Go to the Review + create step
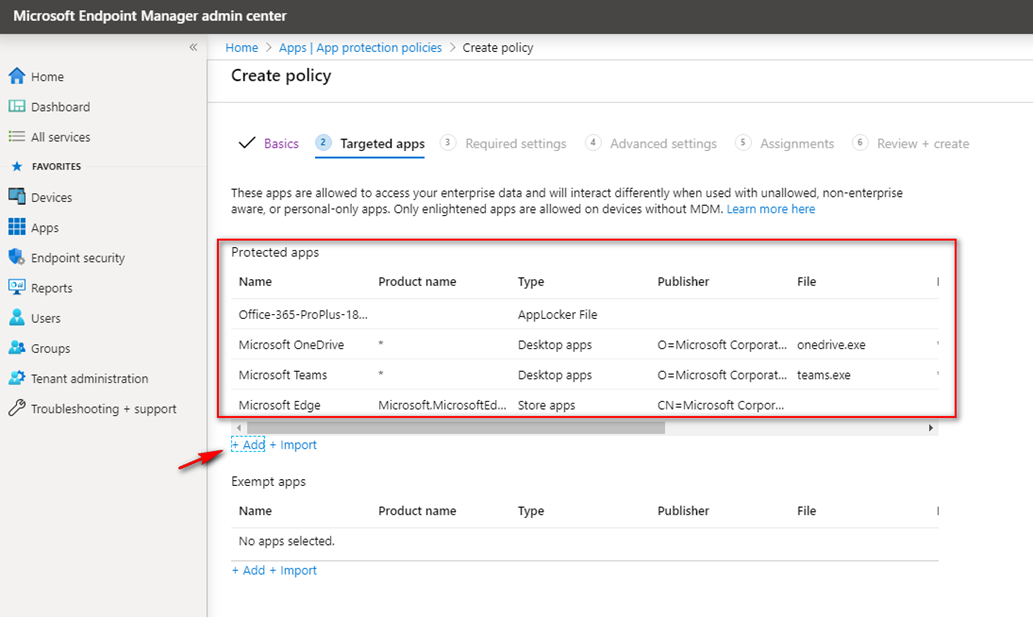This screenshot has width=1033, height=617. point(923,144)
